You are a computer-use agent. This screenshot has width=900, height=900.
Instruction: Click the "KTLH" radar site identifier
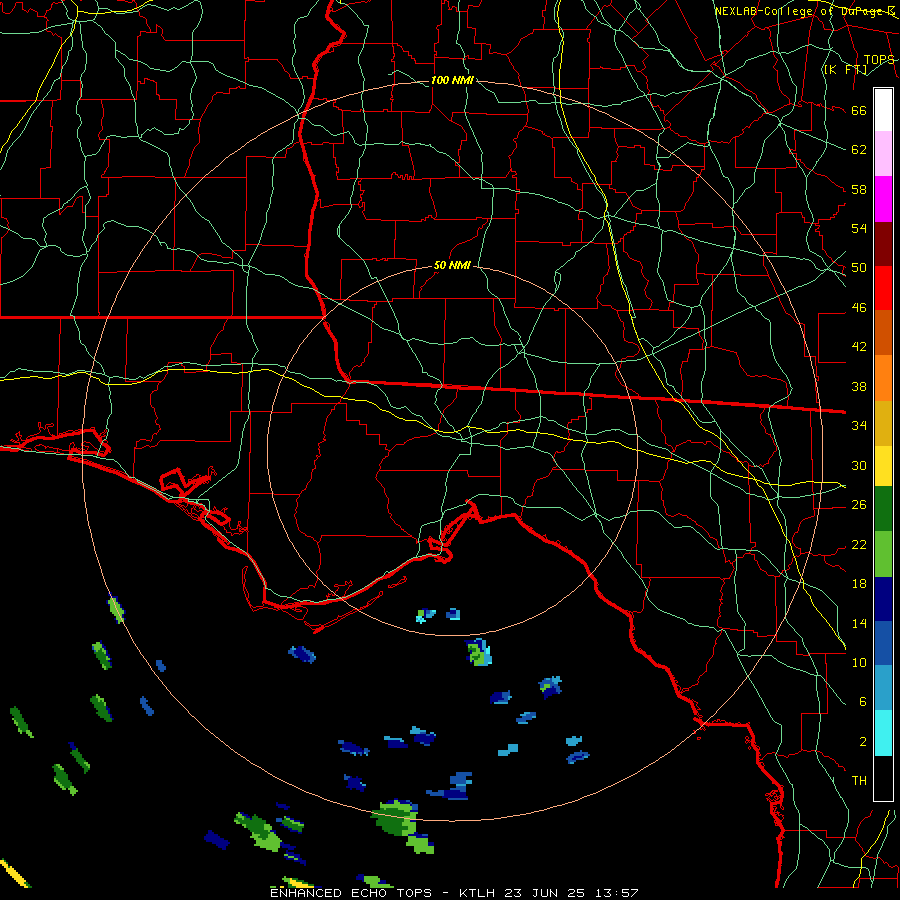pyautogui.click(x=479, y=893)
